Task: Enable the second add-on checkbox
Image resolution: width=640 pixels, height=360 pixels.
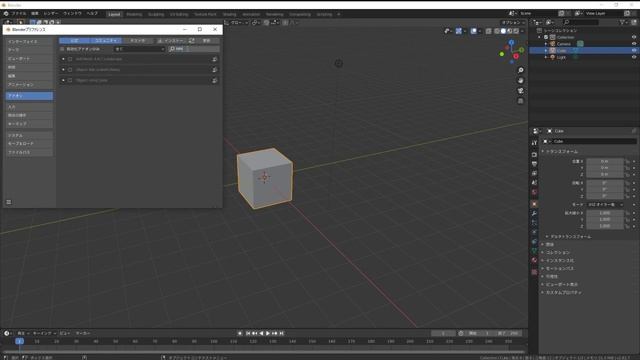Action: point(70,70)
